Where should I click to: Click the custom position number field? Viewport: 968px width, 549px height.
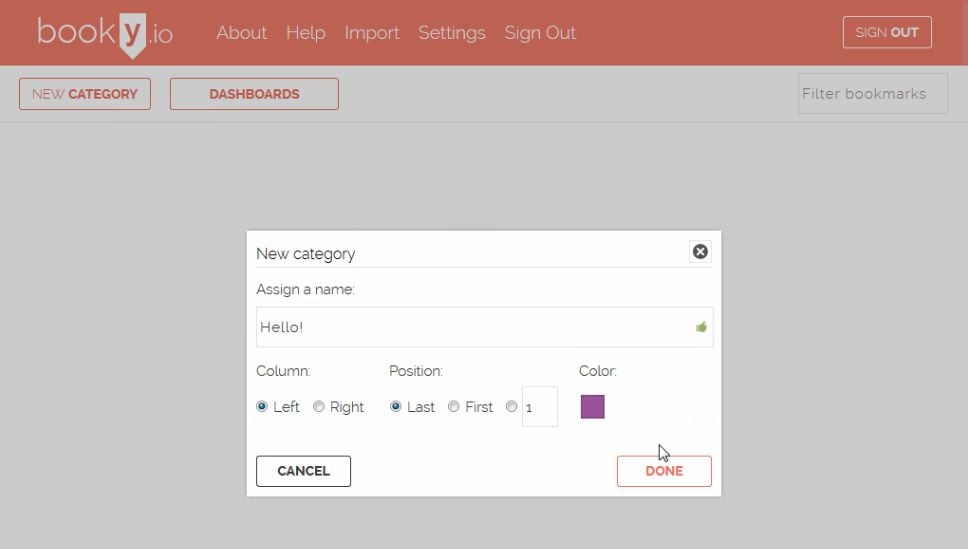(x=540, y=408)
